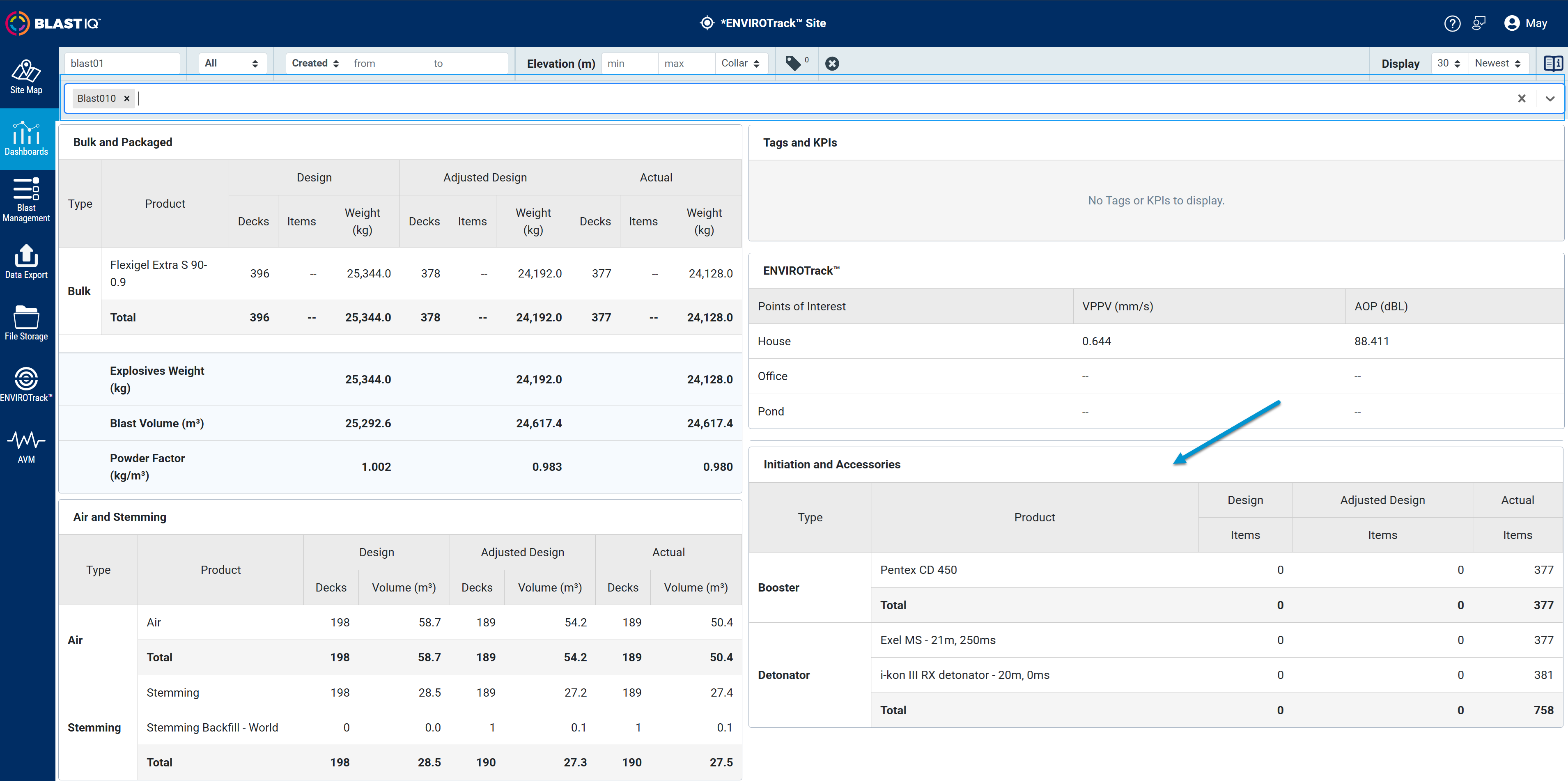Click the BlastIQ logo

tap(53, 23)
